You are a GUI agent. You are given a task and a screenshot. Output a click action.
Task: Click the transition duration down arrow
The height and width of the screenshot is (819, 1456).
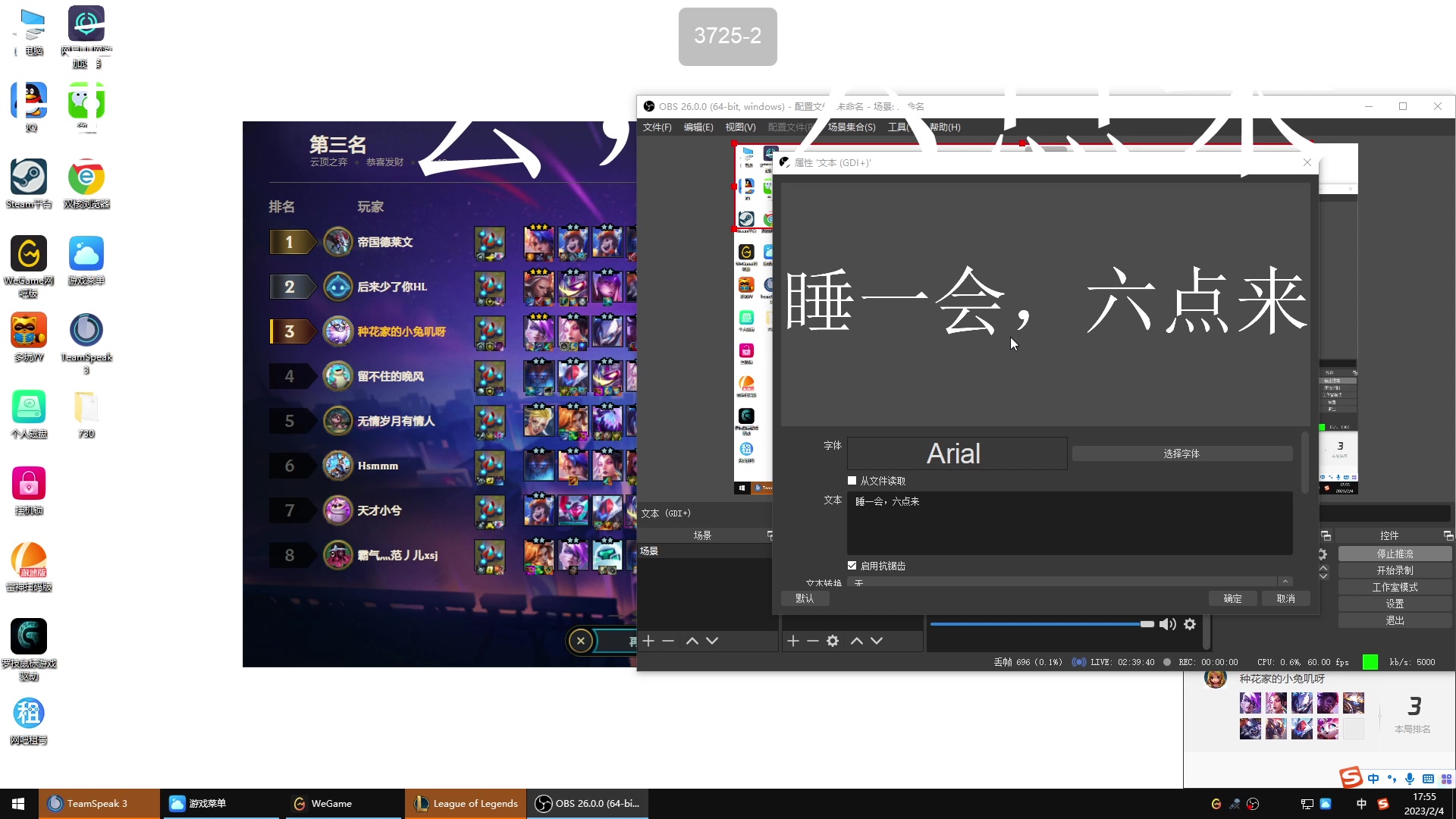(x=1323, y=576)
